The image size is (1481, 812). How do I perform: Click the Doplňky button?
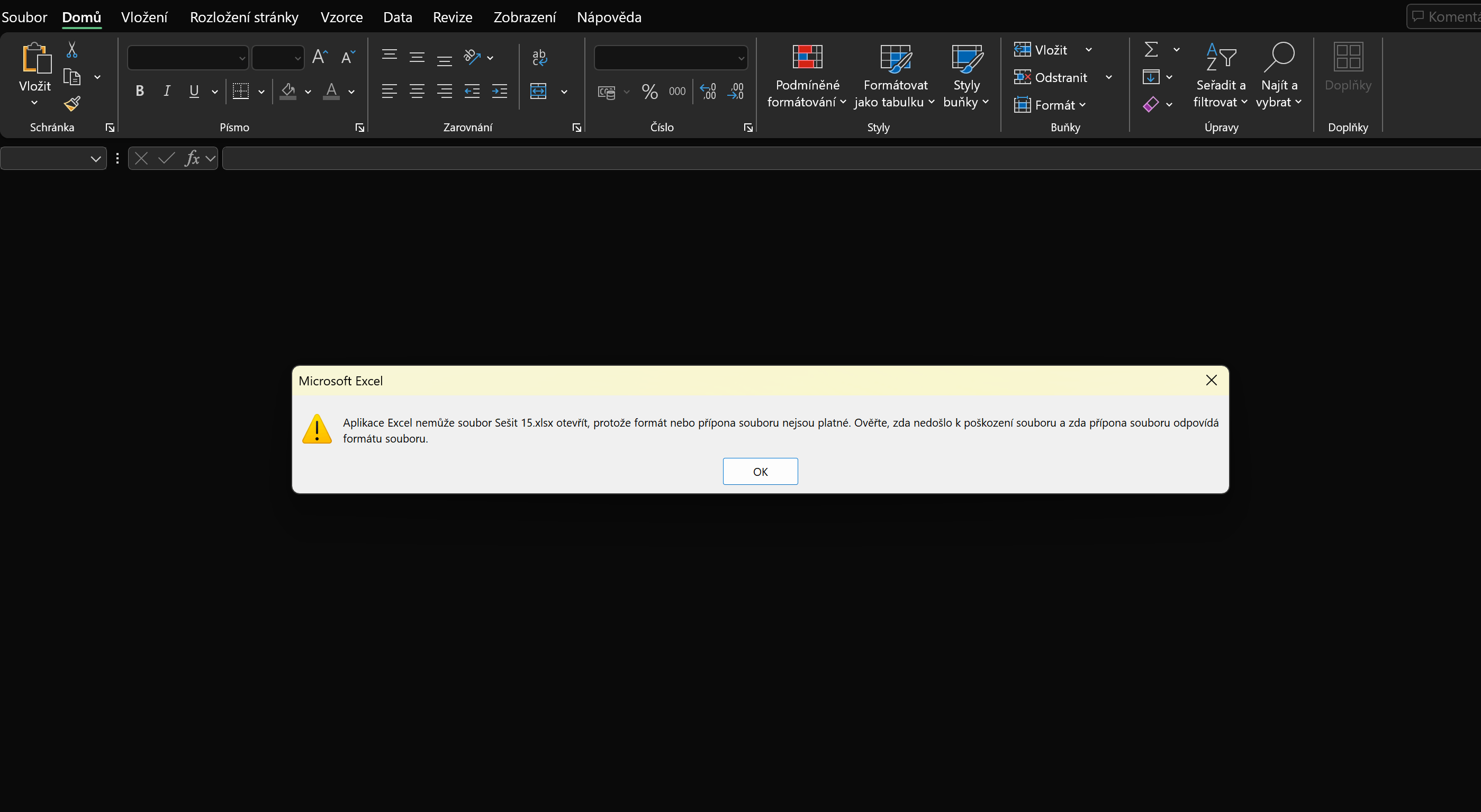(1348, 67)
